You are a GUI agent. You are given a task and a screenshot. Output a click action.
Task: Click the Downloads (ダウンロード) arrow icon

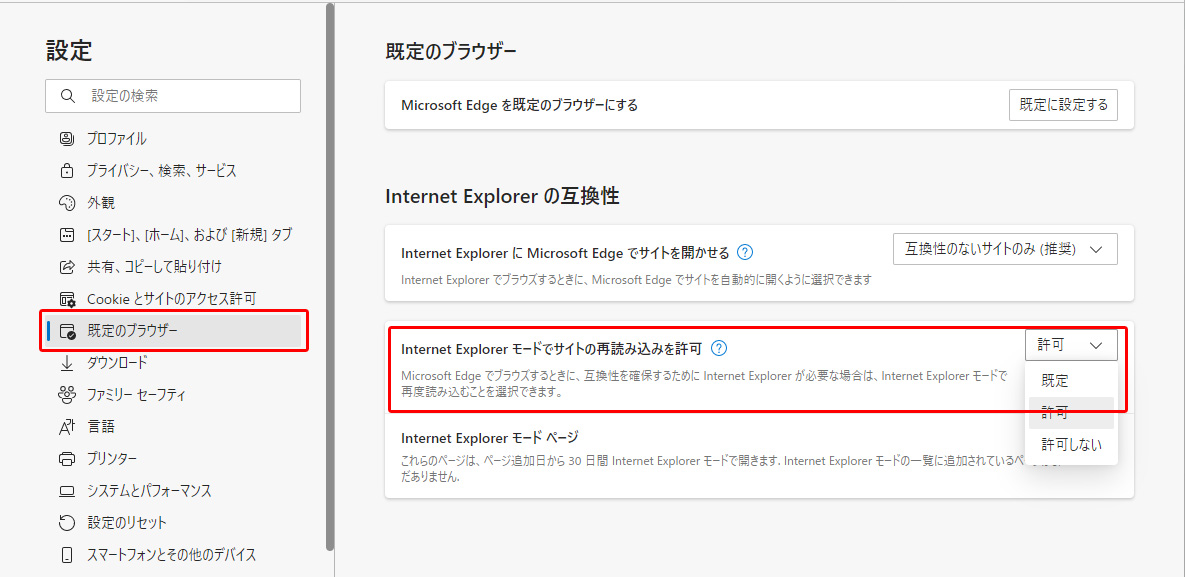[x=67, y=363]
